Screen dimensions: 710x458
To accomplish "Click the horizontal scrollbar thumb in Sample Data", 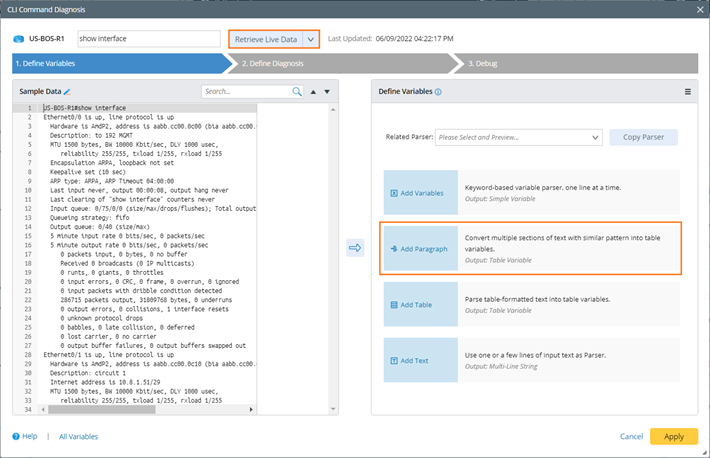I will tap(102, 410).
